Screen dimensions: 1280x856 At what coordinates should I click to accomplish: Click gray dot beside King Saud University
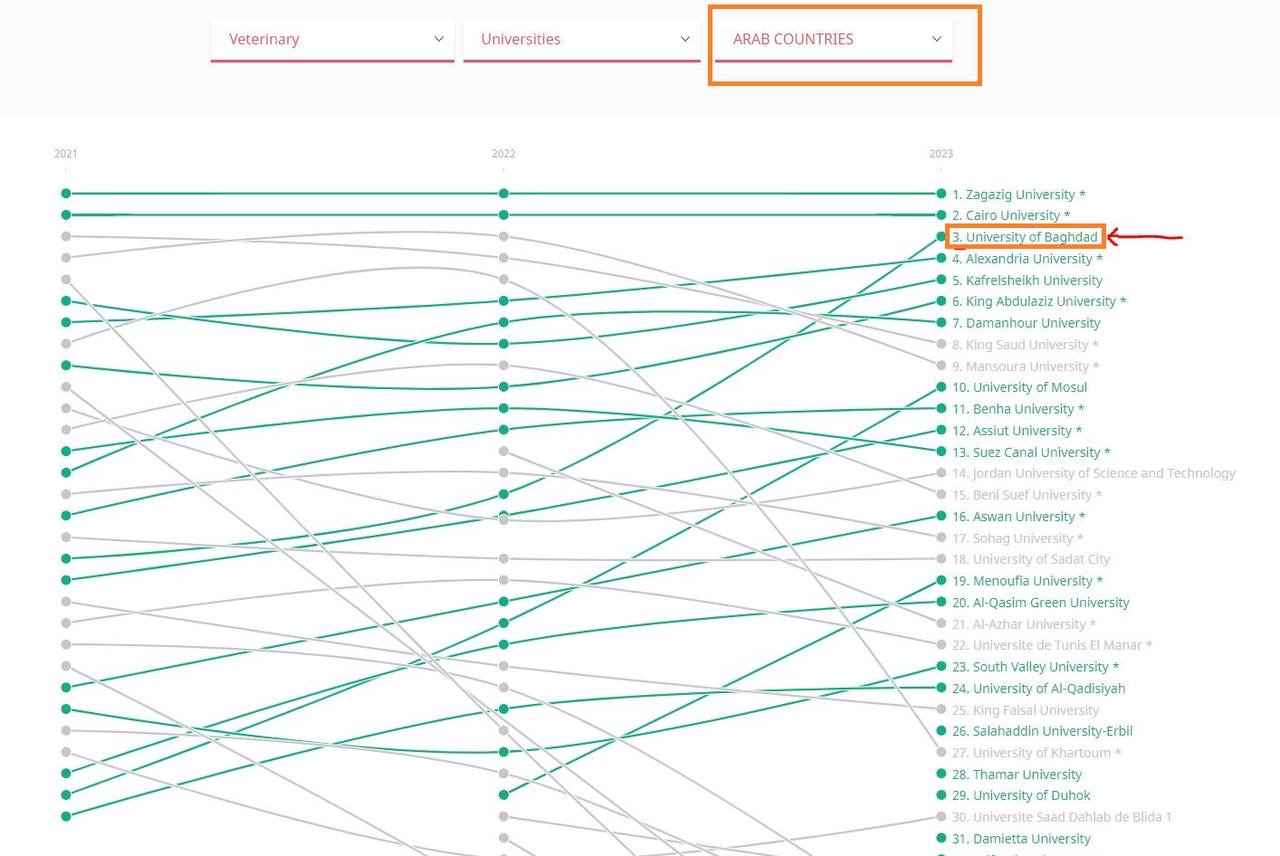(941, 344)
